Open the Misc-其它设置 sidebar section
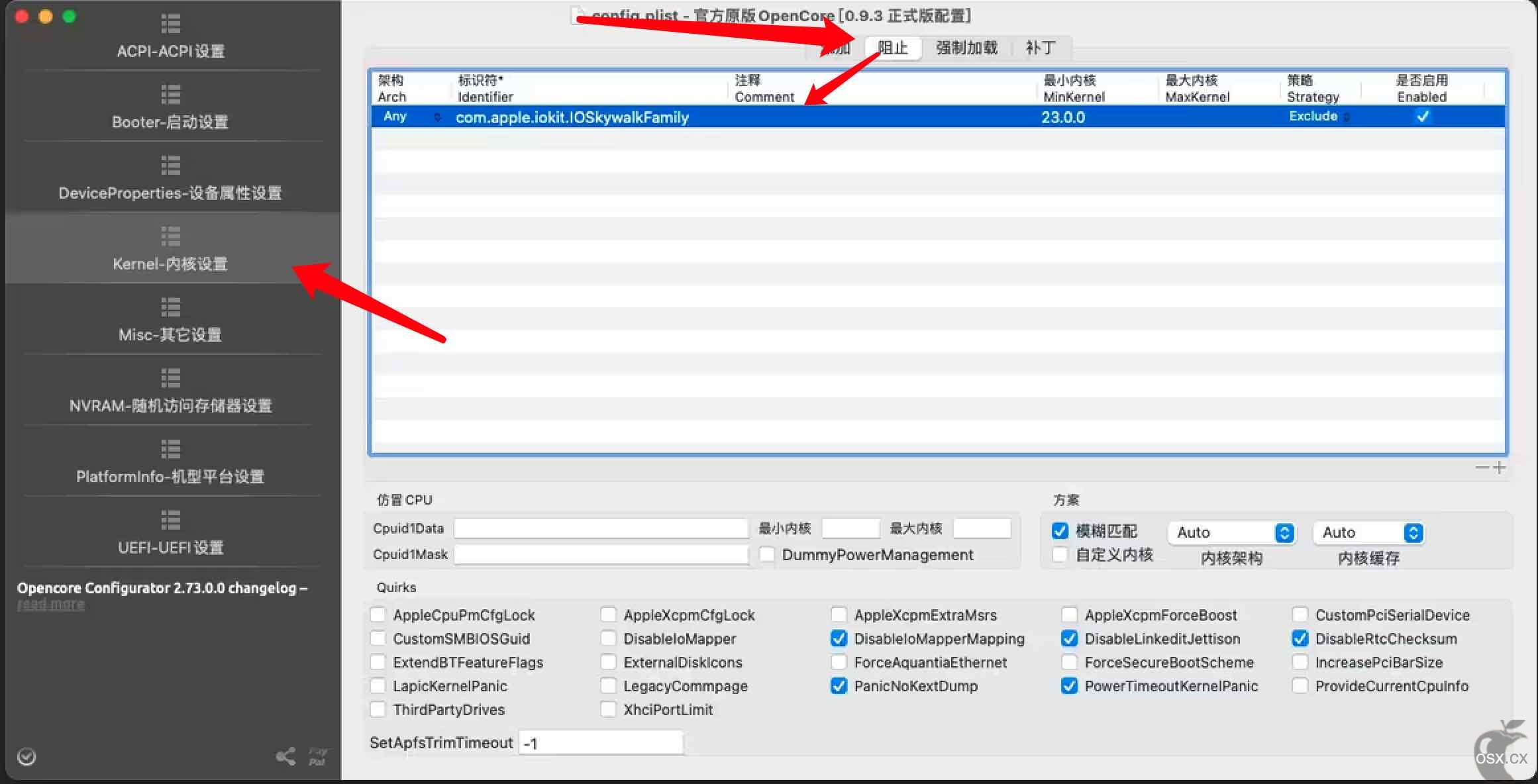Screen dimensions: 1538x784 pyautogui.click(x=171, y=320)
